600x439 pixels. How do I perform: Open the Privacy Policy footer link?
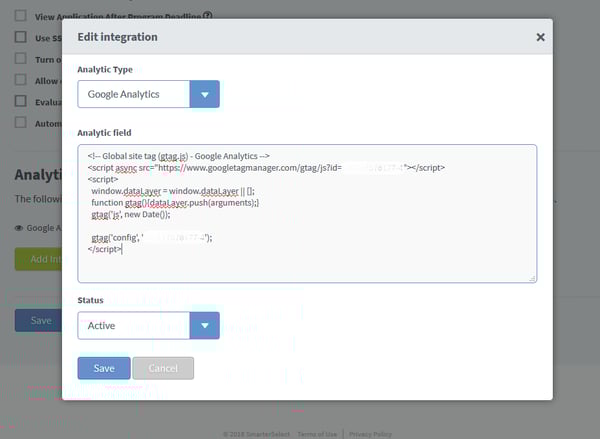[x=370, y=434]
